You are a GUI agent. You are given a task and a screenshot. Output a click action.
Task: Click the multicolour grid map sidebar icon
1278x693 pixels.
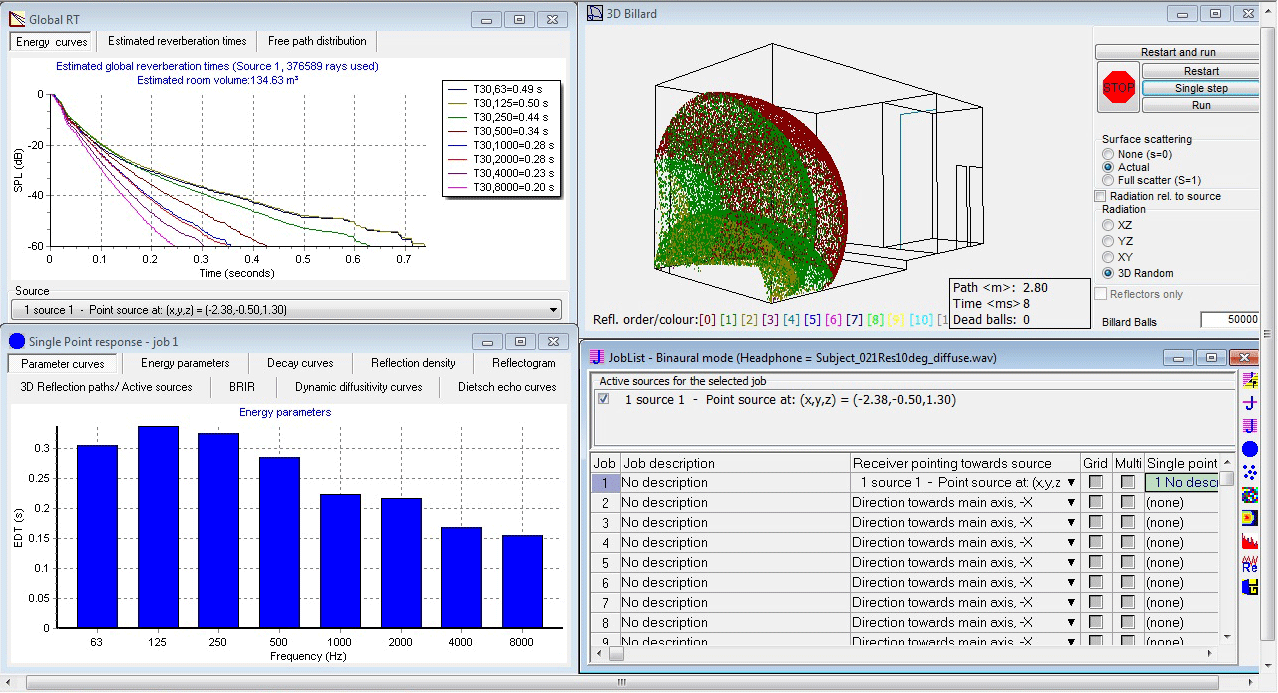1249,495
